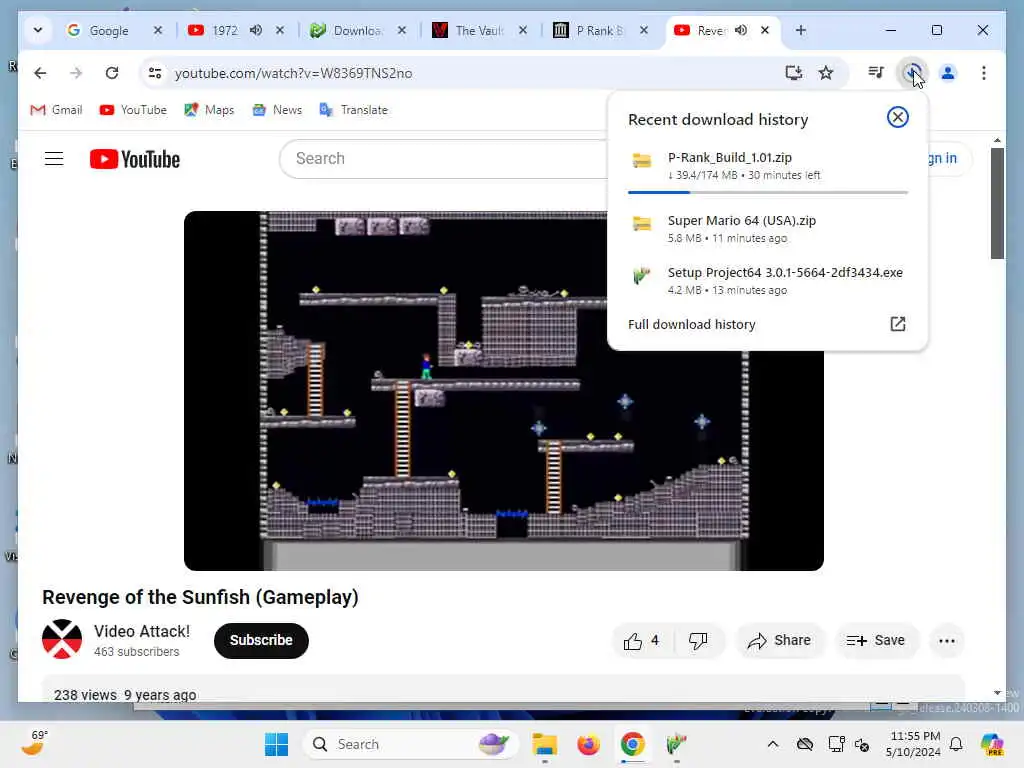The height and width of the screenshot is (768, 1024).
Task: View site information icon in address bar
Action: [x=155, y=73]
